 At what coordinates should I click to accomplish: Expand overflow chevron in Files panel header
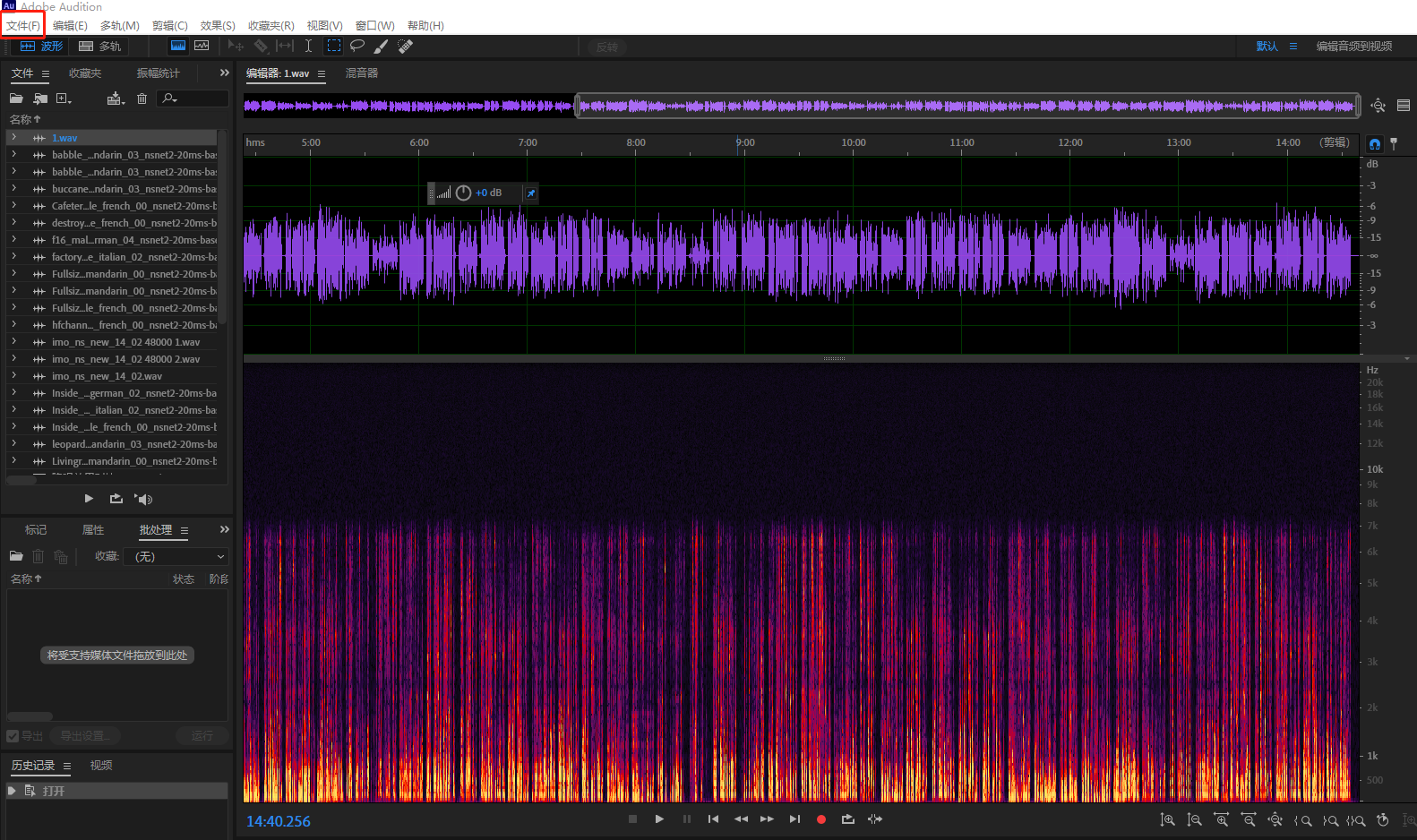click(x=224, y=73)
